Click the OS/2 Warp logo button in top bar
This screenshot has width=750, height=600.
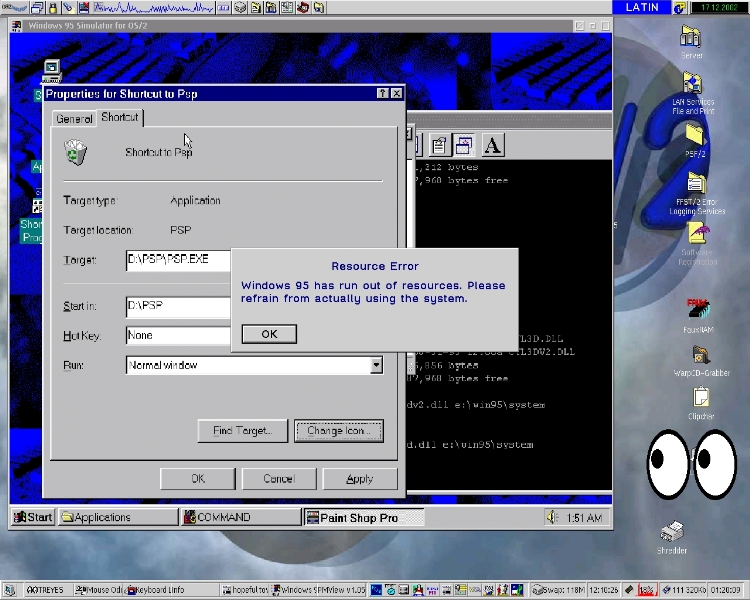tap(14, 7)
